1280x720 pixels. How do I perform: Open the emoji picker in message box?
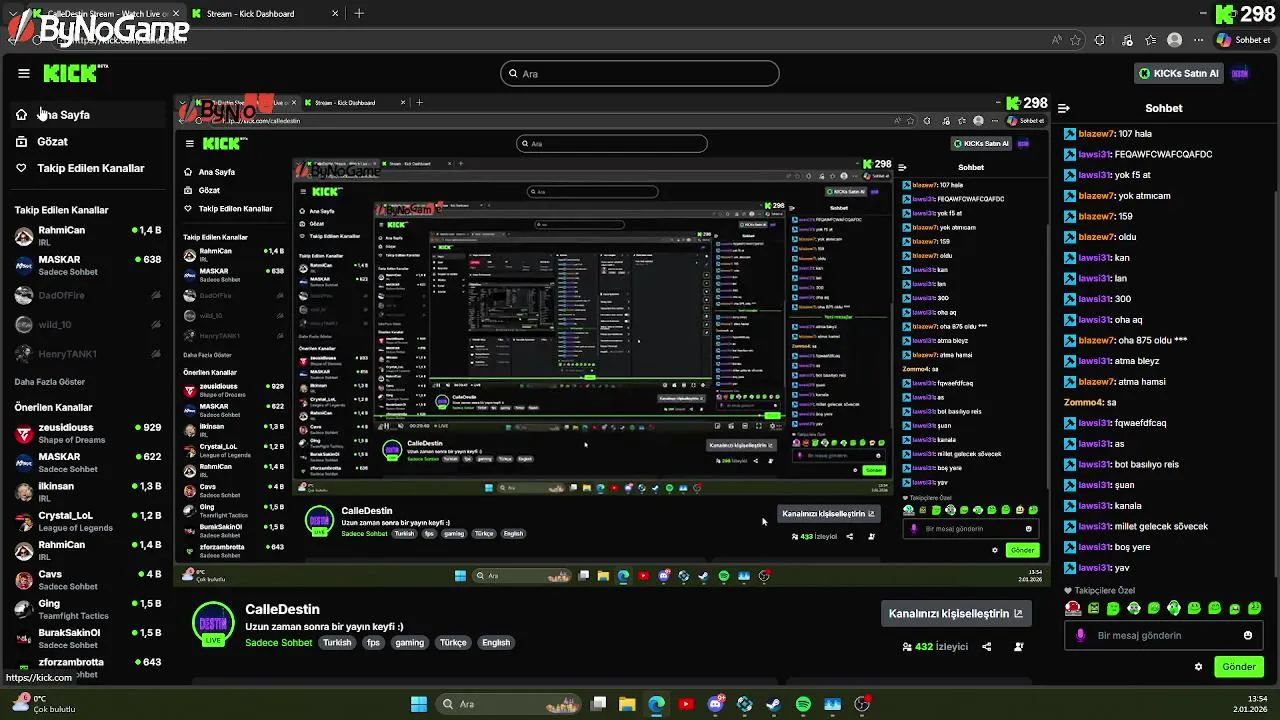[1248, 635]
